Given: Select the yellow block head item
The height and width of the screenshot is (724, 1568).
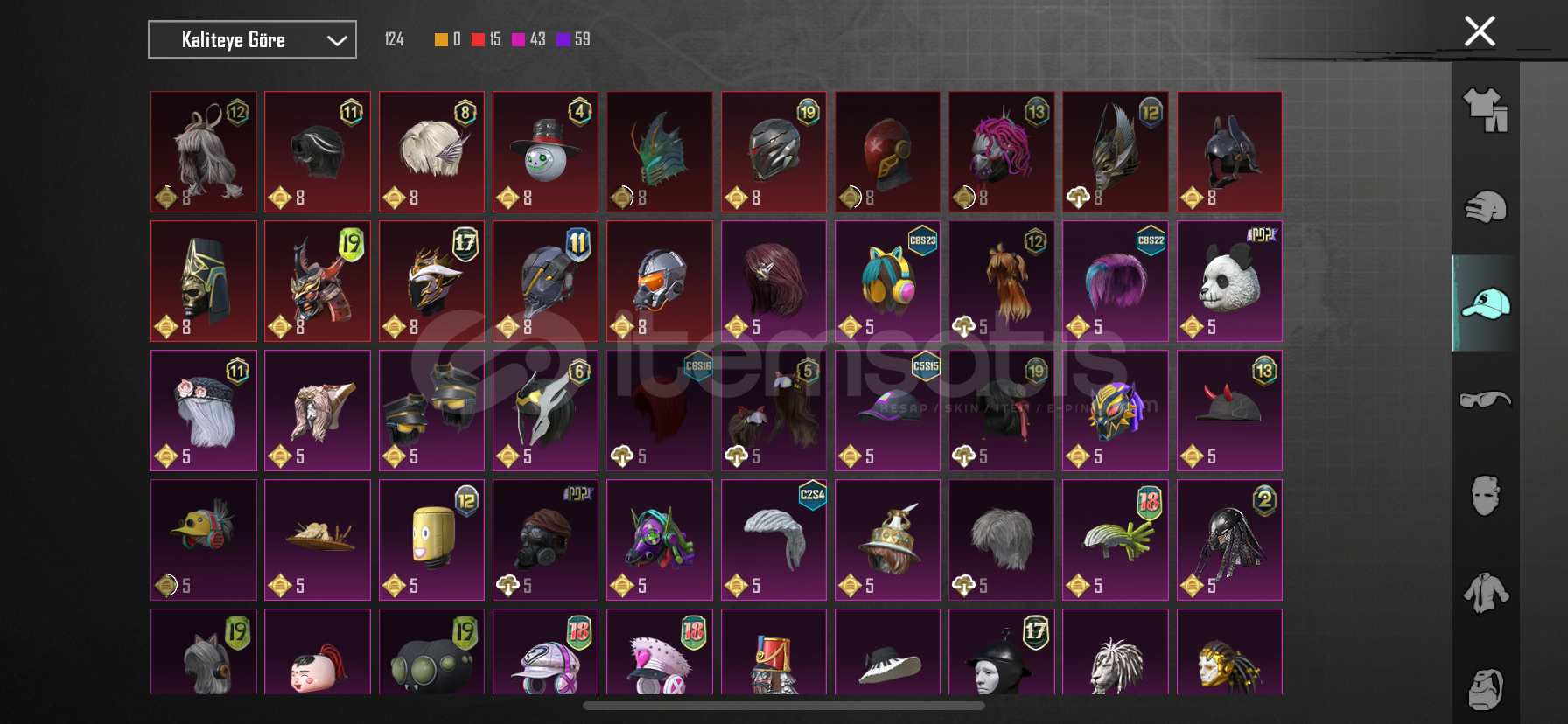Looking at the screenshot, I should [431, 540].
